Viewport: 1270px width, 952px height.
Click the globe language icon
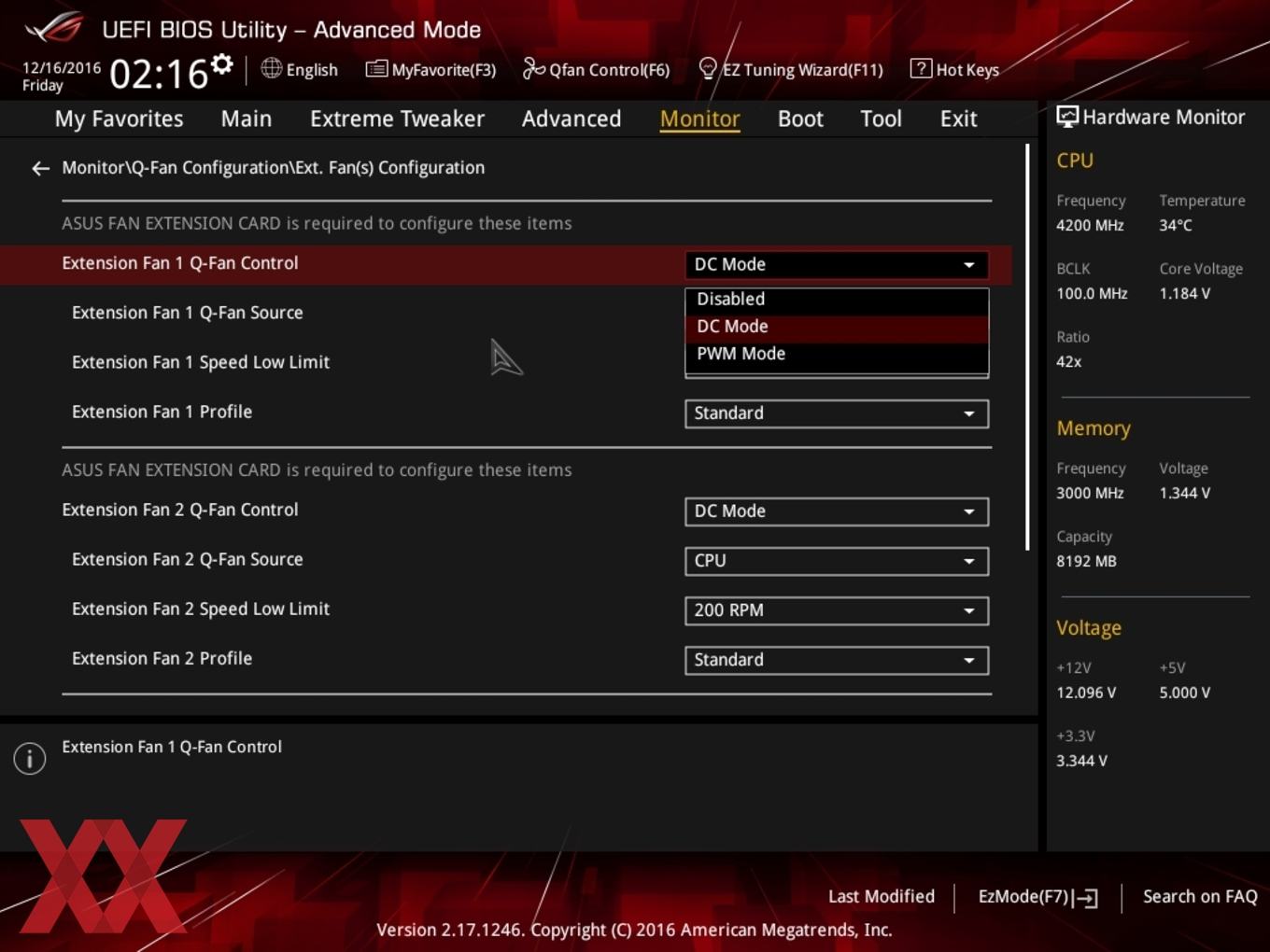[x=271, y=68]
